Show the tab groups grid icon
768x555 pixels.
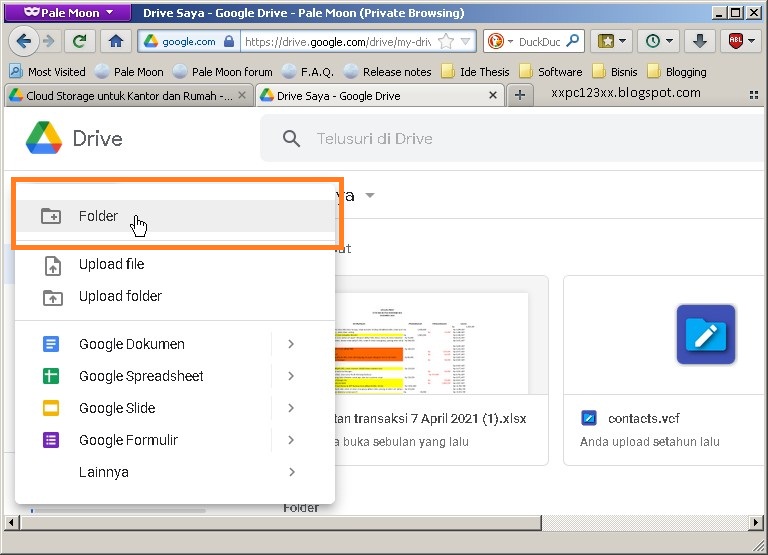[x=754, y=96]
